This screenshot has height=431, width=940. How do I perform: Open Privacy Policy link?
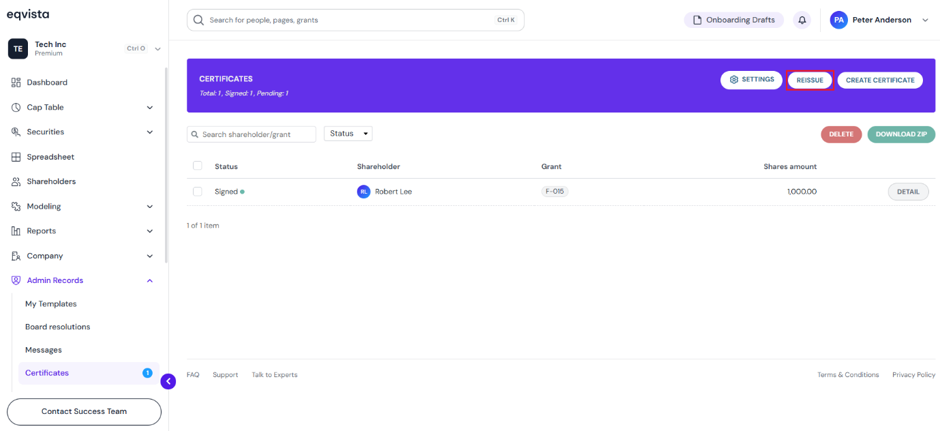(x=914, y=375)
